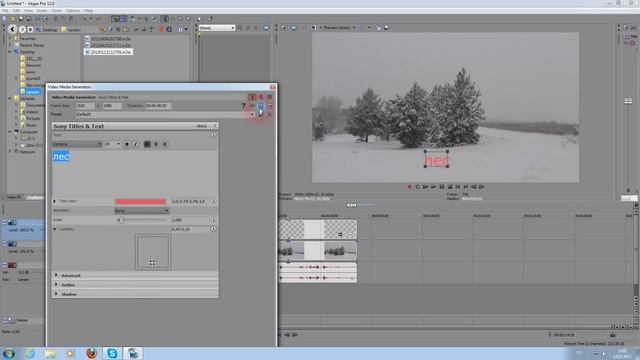Select the Explorer tab at panel bottom

tap(35, 198)
